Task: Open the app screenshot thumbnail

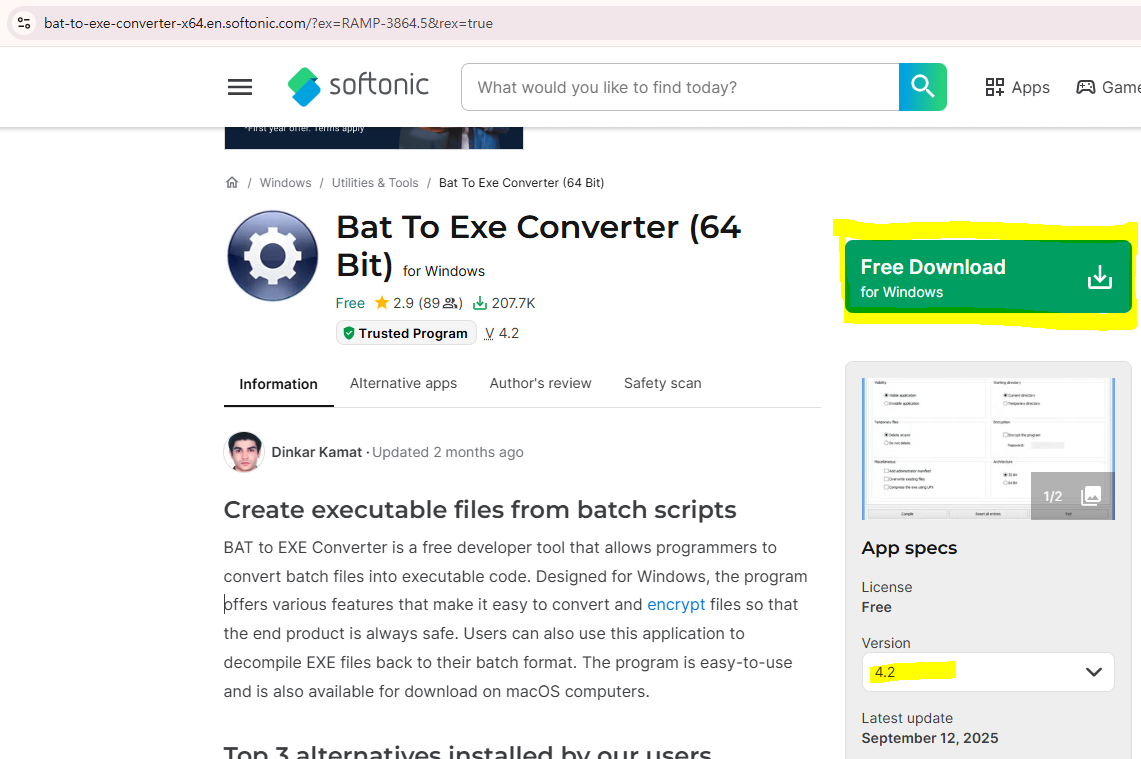Action: [x=987, y=448]
